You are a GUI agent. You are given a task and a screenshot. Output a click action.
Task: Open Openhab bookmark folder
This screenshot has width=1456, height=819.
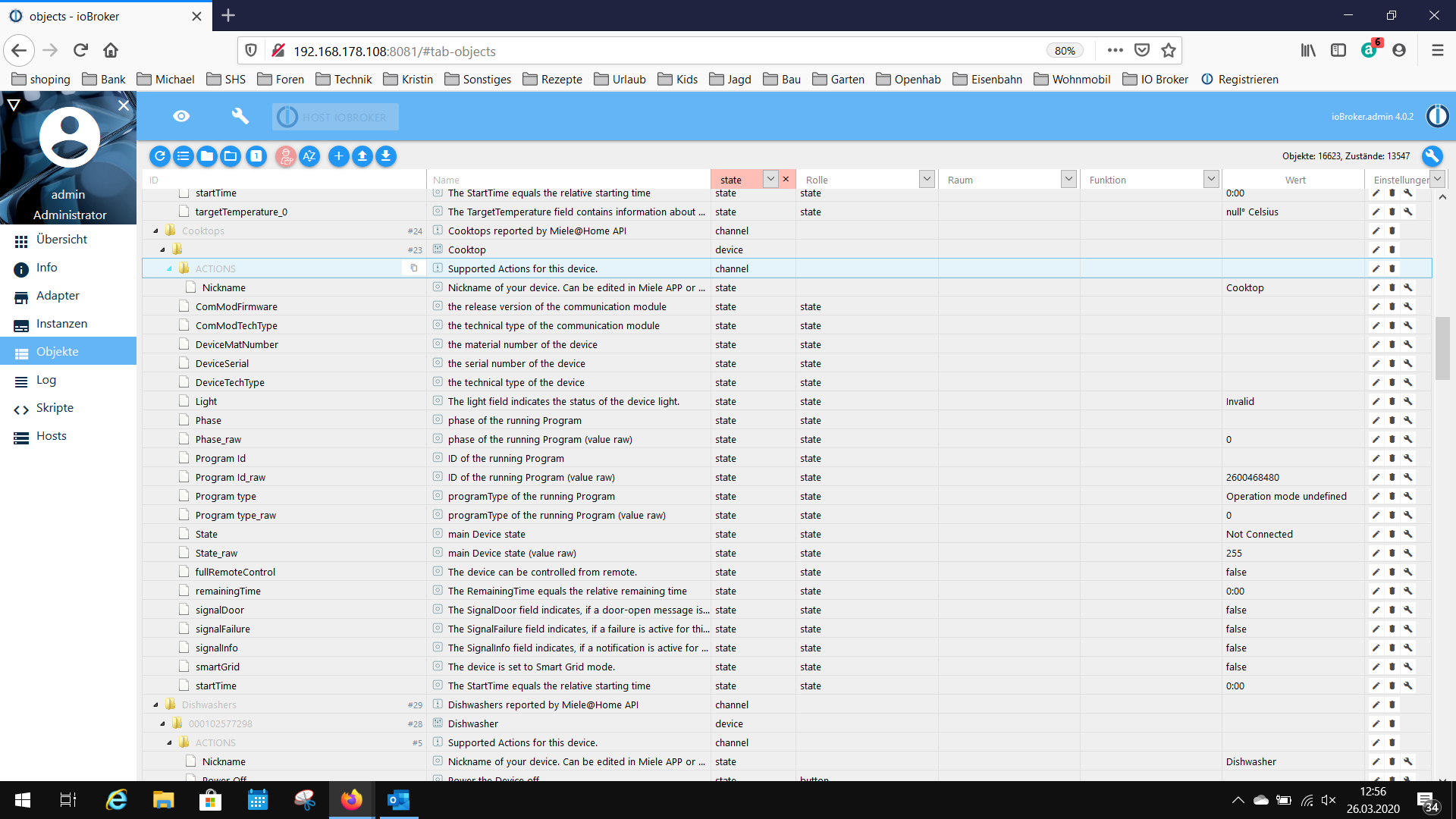(908, 80)
